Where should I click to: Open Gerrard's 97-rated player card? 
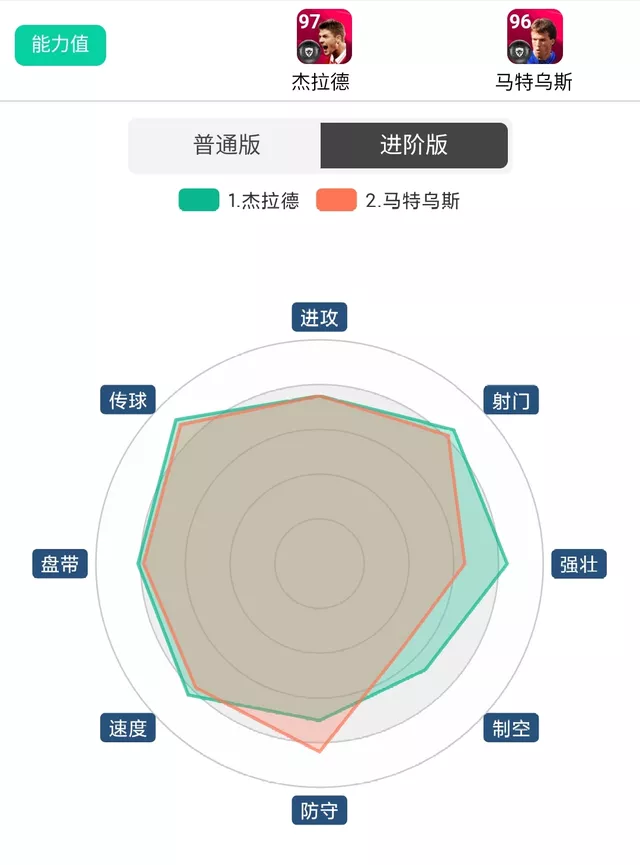(x=324, y=36)
